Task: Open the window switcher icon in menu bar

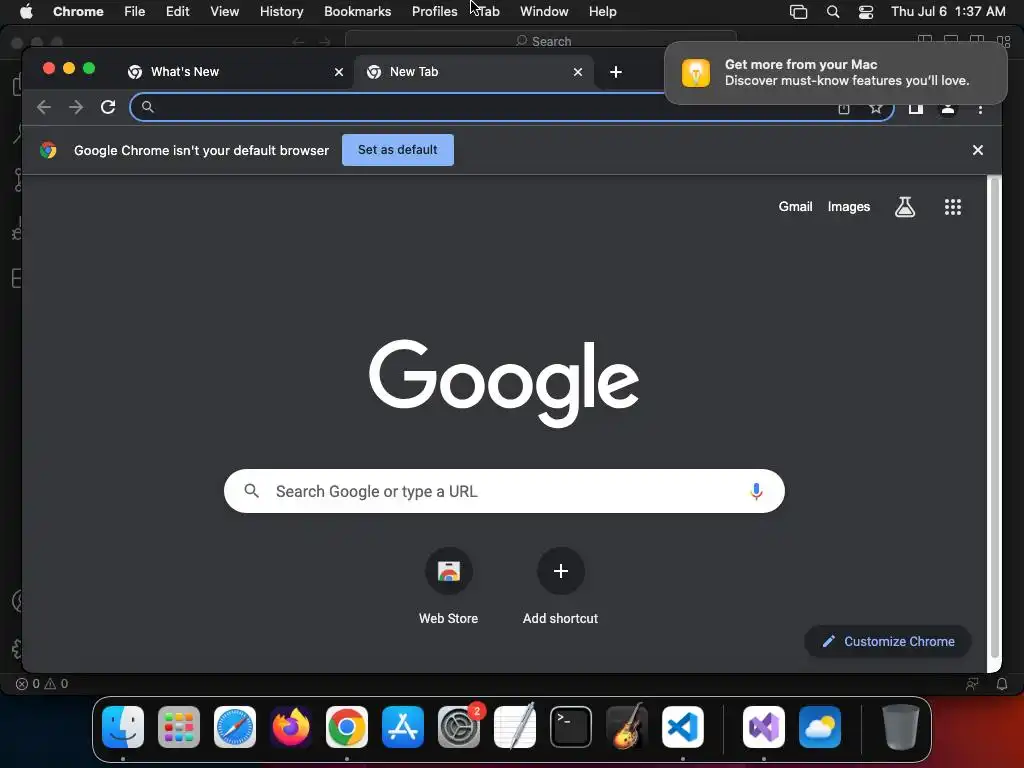Action: (799, 12)
